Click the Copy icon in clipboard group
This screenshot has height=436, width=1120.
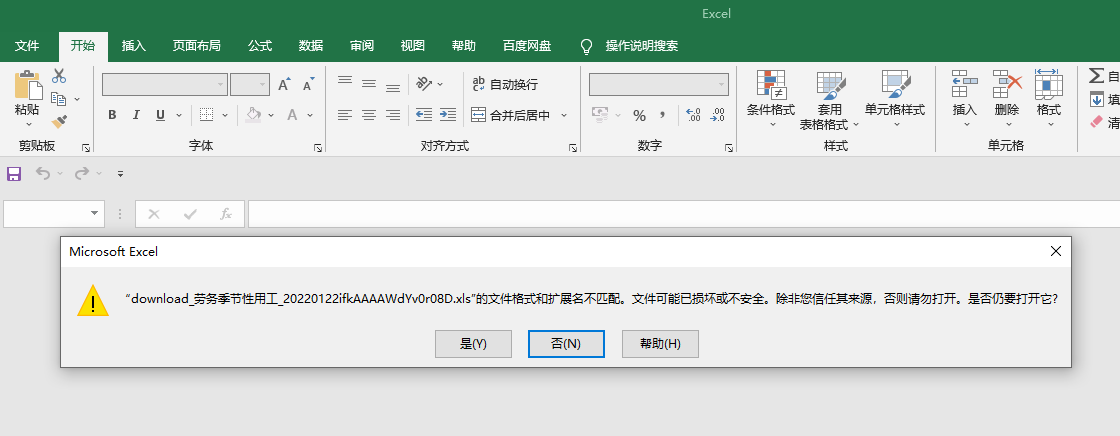click(x=59, y=99)
